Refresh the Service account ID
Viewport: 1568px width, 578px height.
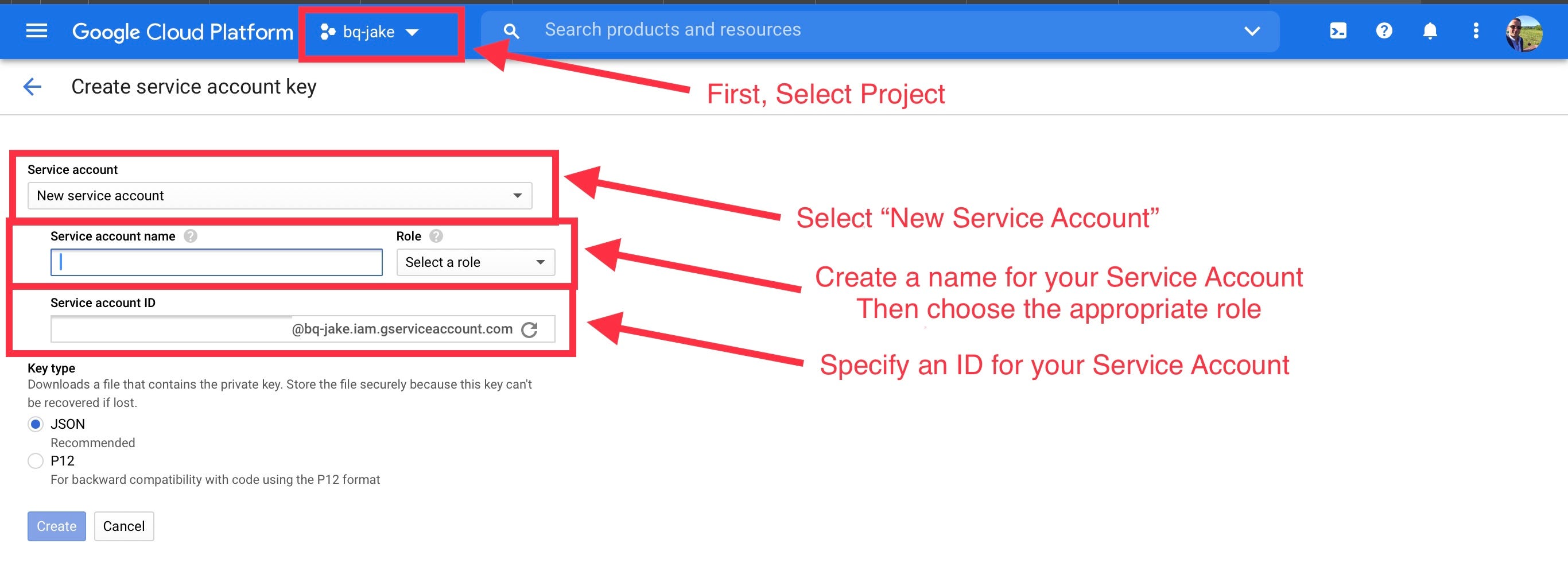[x=530, y=329]
